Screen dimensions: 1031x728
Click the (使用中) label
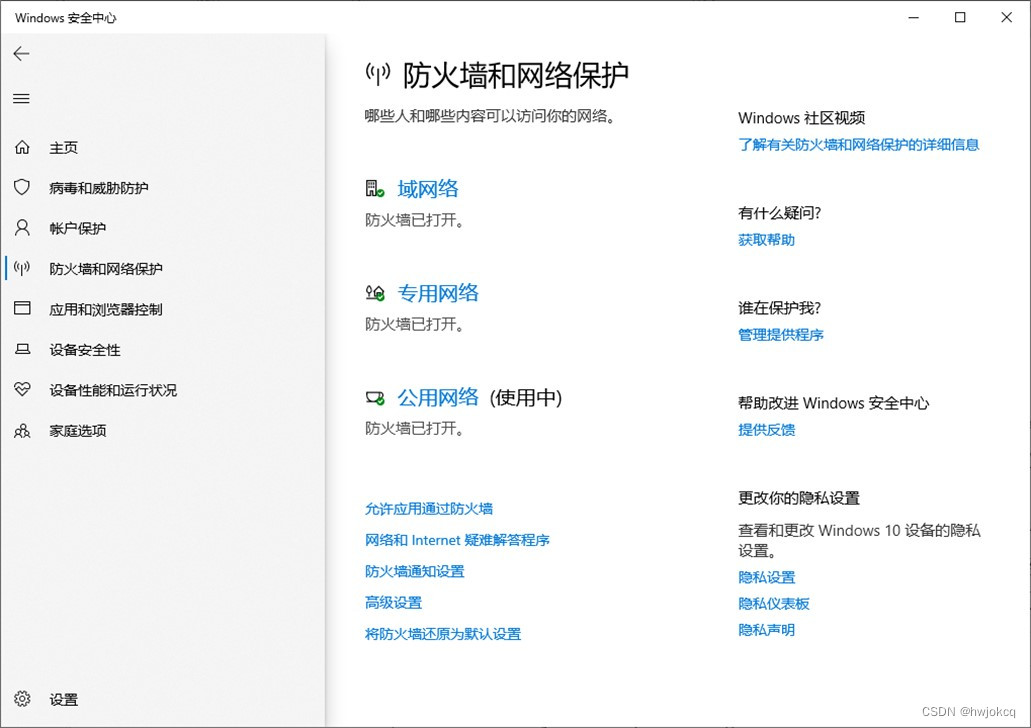[525, 397]
